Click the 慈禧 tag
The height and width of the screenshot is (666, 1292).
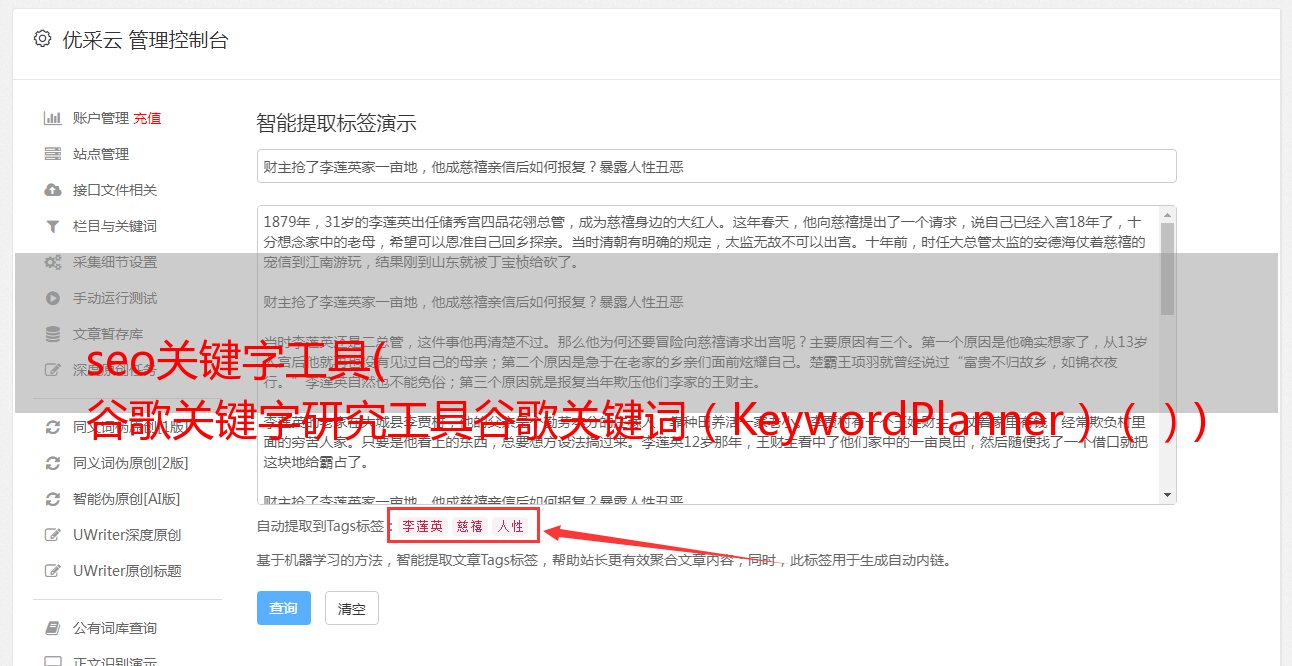[470, 526]
